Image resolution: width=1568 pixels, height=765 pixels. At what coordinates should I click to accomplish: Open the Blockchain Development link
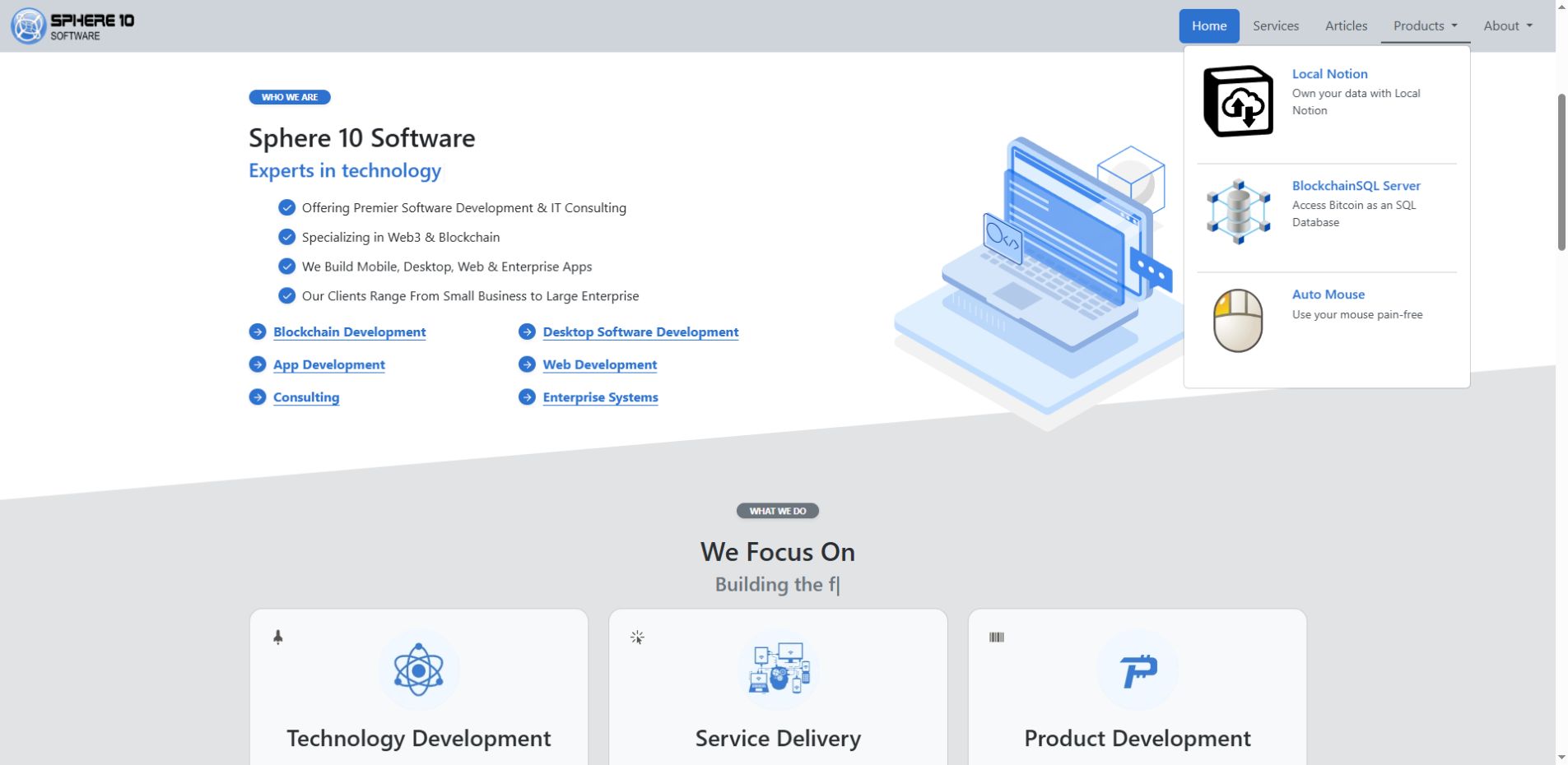pos(349,332)
